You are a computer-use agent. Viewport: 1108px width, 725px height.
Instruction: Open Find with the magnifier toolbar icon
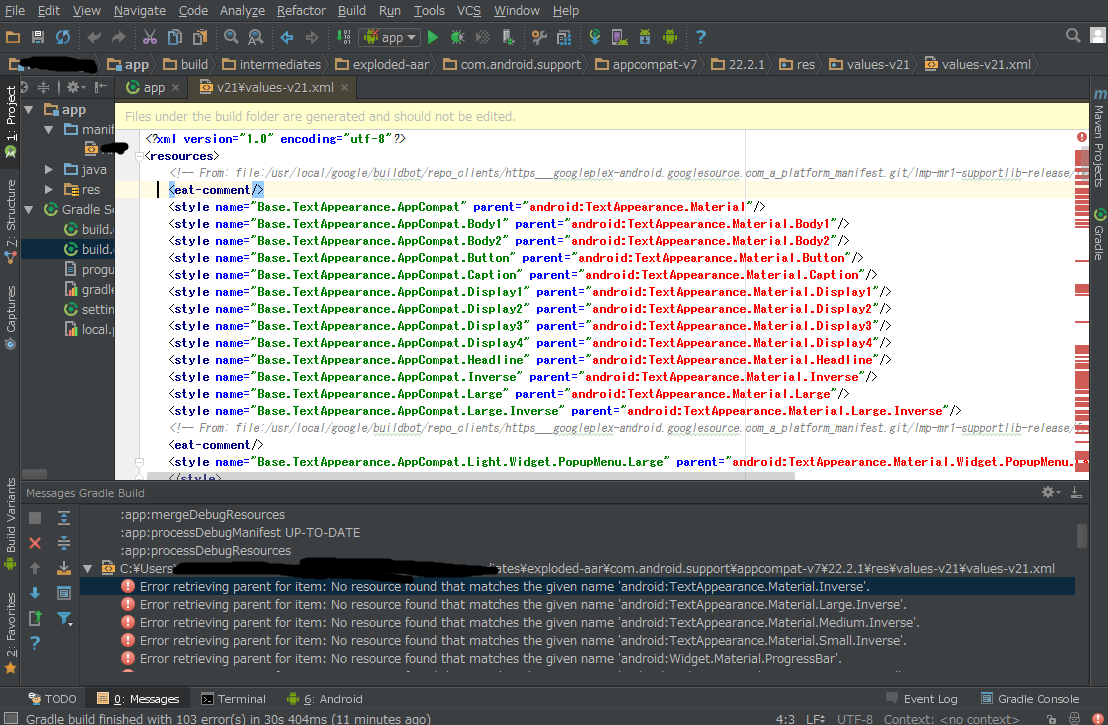[231, 37]
